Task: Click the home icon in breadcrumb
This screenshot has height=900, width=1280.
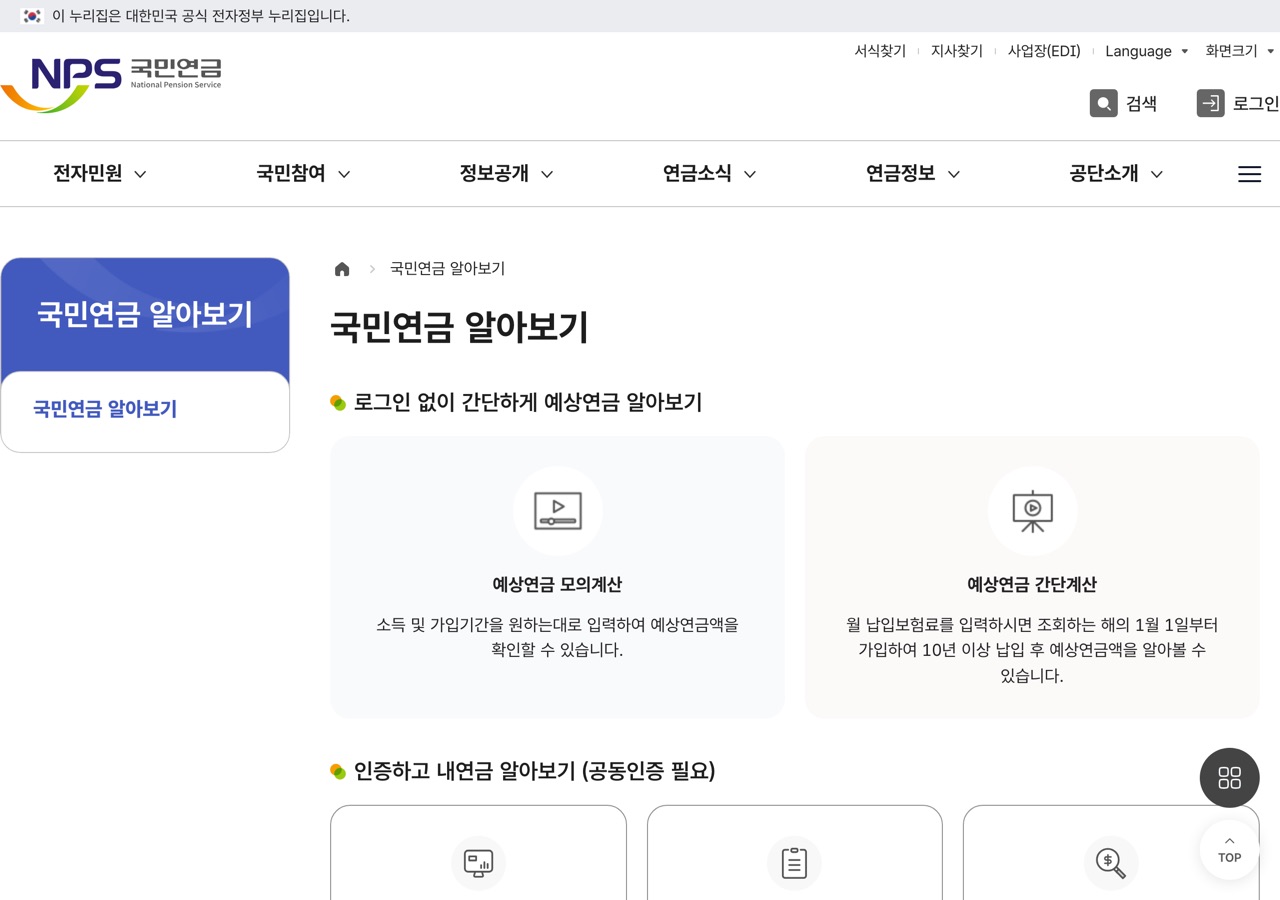Action: [342, 269]
